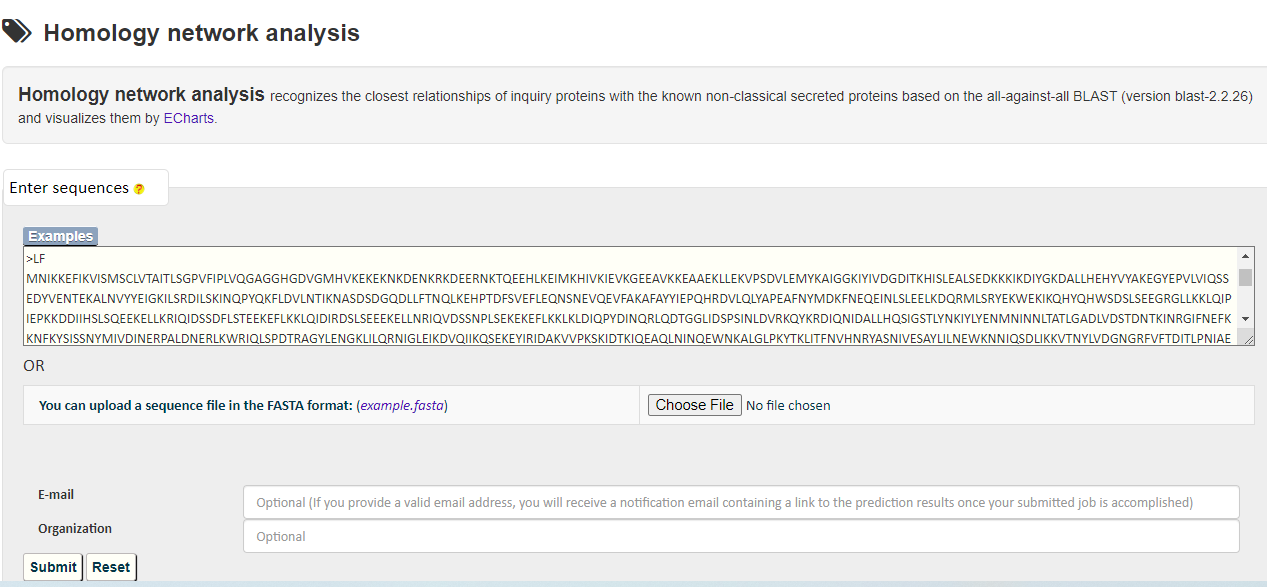
Task: Click the Examples button to load sample sequences
Action: click(60, 236)
